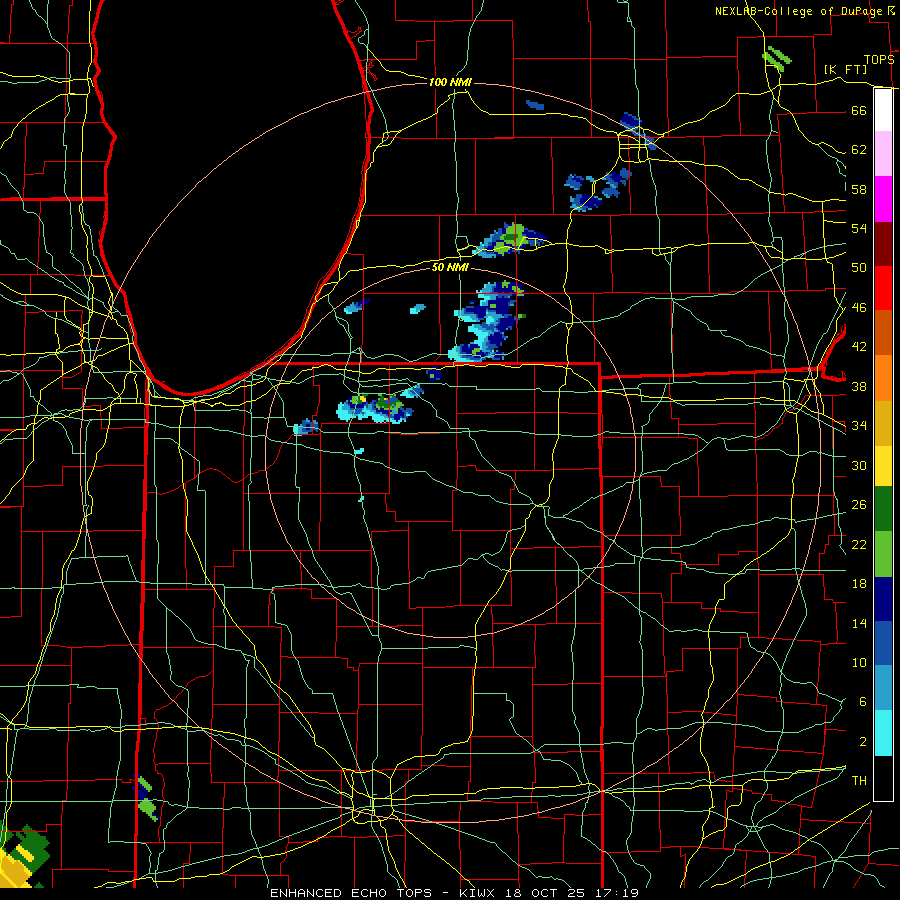Click the legend value "58"
900x900 pixels.
click(859, 189)
